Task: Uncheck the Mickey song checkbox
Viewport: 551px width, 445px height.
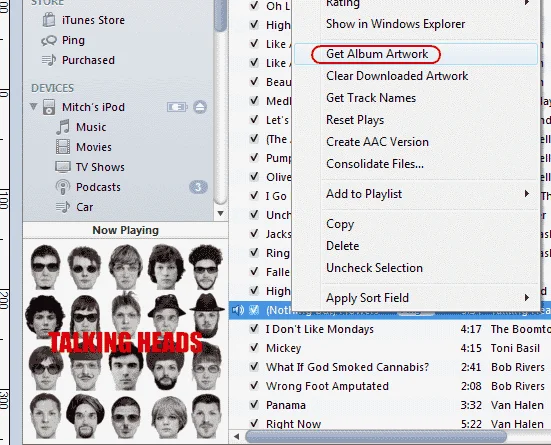Action: 254,348
